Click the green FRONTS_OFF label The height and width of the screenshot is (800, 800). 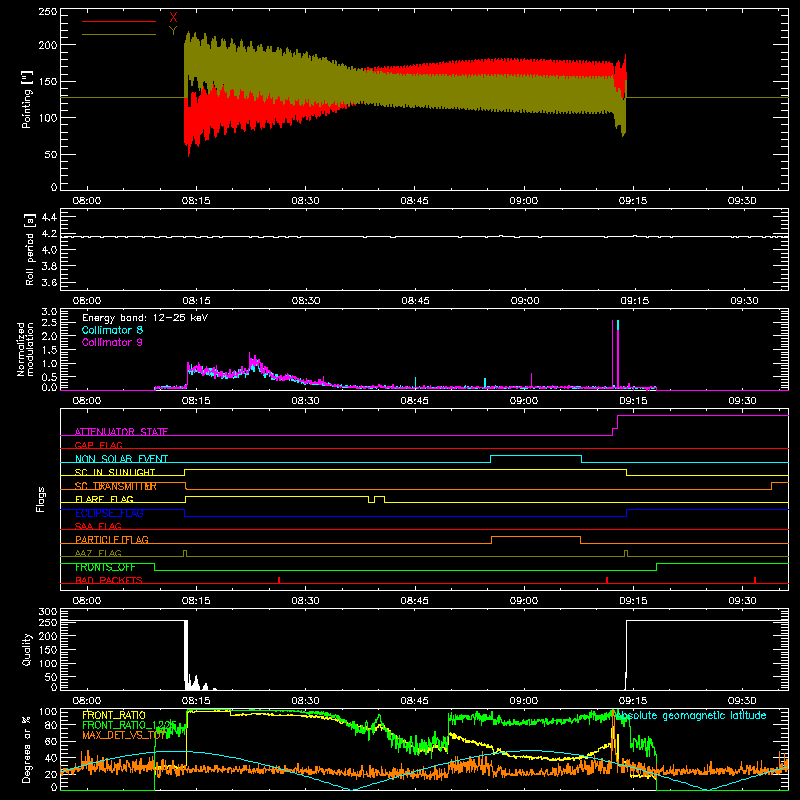pyautogui.click(x=105, y=567)
